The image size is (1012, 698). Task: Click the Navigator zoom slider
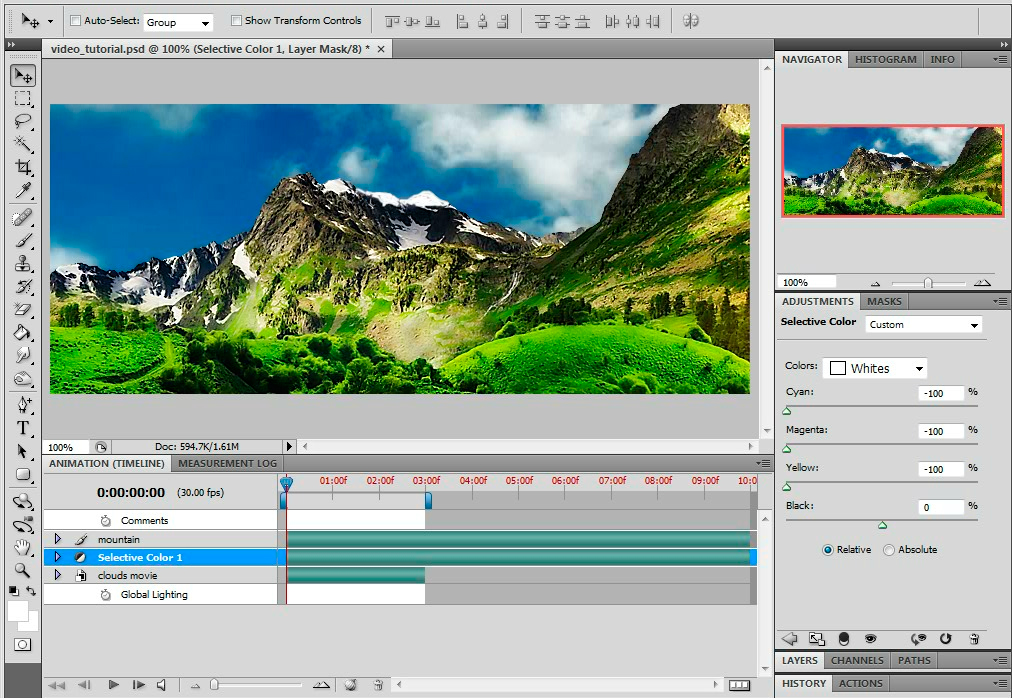(928, 283)
